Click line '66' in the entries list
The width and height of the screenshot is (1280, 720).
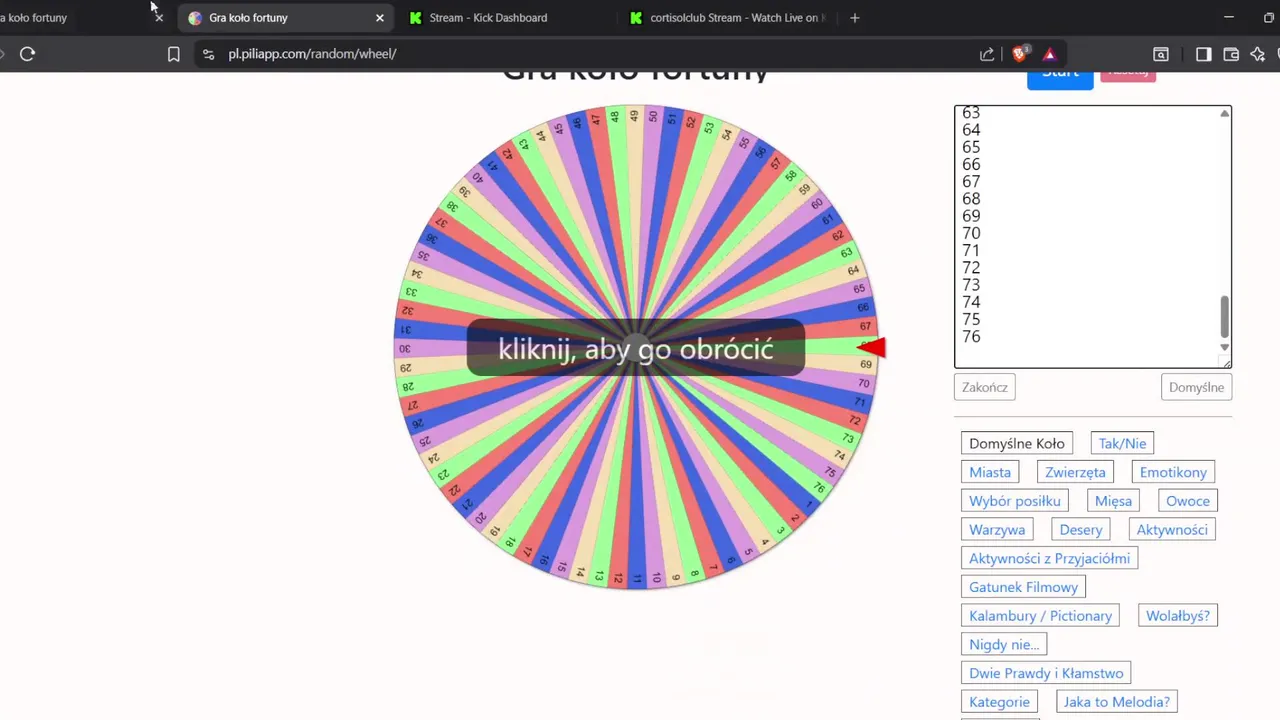(x=971, y=164)
